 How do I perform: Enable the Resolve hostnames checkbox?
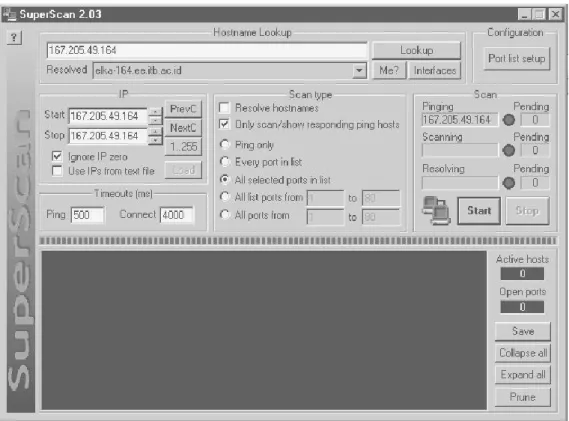[x=224, y=108]
